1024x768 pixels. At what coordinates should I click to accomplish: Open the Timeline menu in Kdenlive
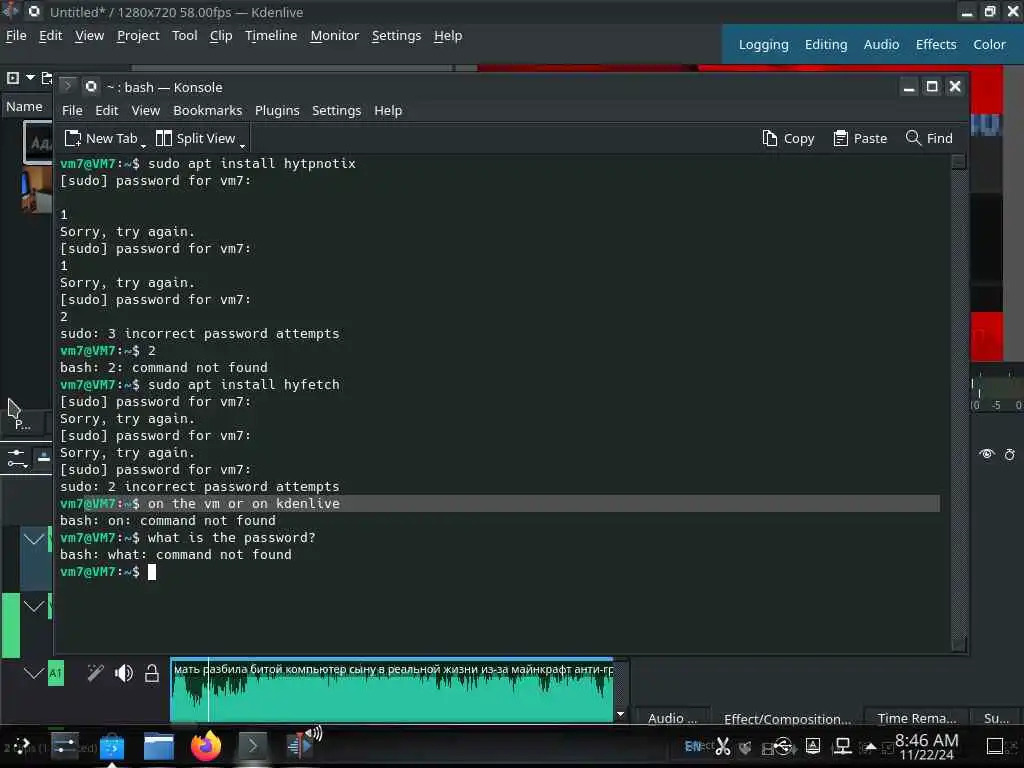point(271,36)
